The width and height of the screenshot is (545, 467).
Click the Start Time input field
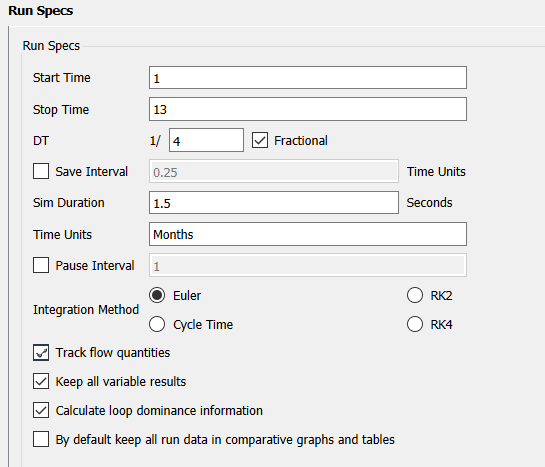pos(308,77)
